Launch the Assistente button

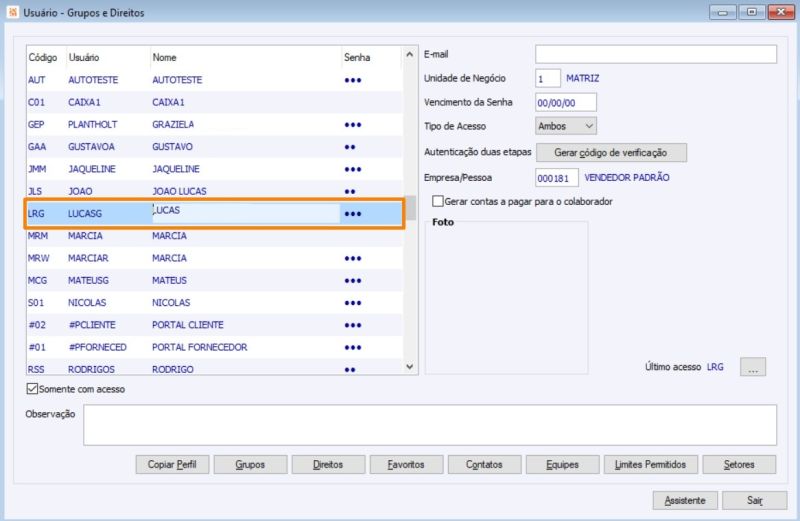[685, 500]
